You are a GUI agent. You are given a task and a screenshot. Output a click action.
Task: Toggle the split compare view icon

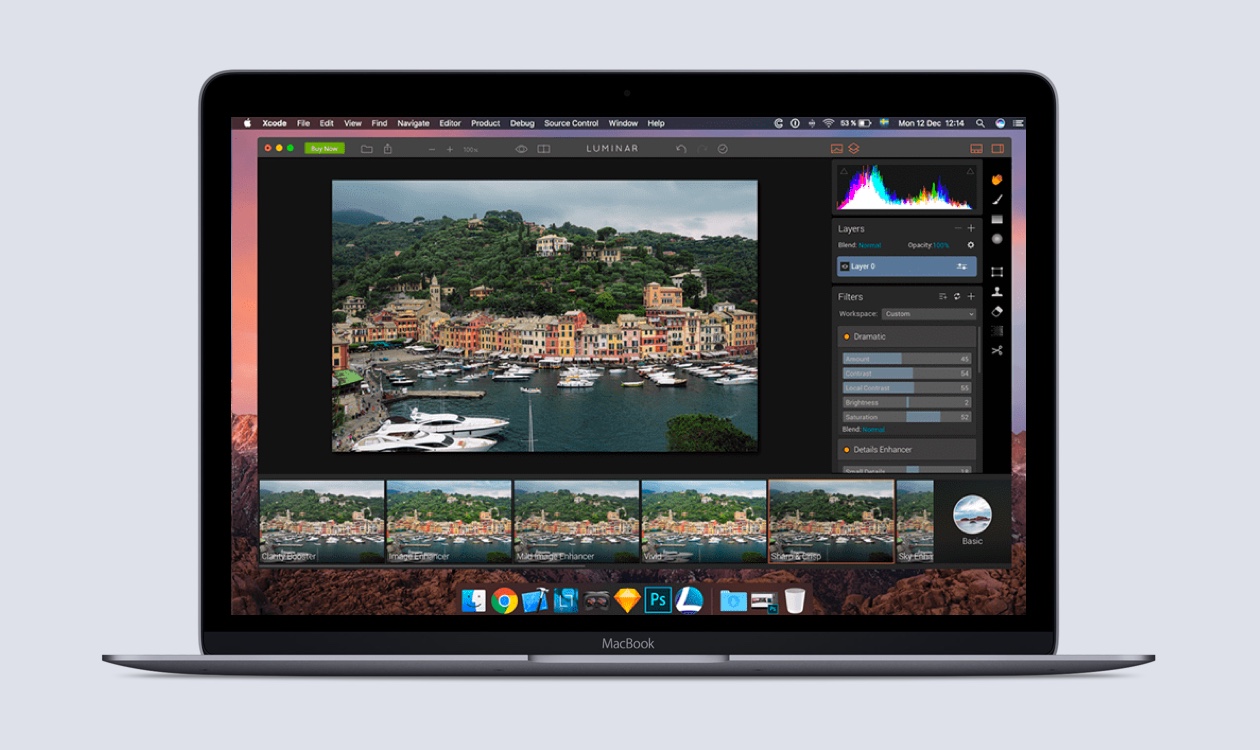[544, 149]
